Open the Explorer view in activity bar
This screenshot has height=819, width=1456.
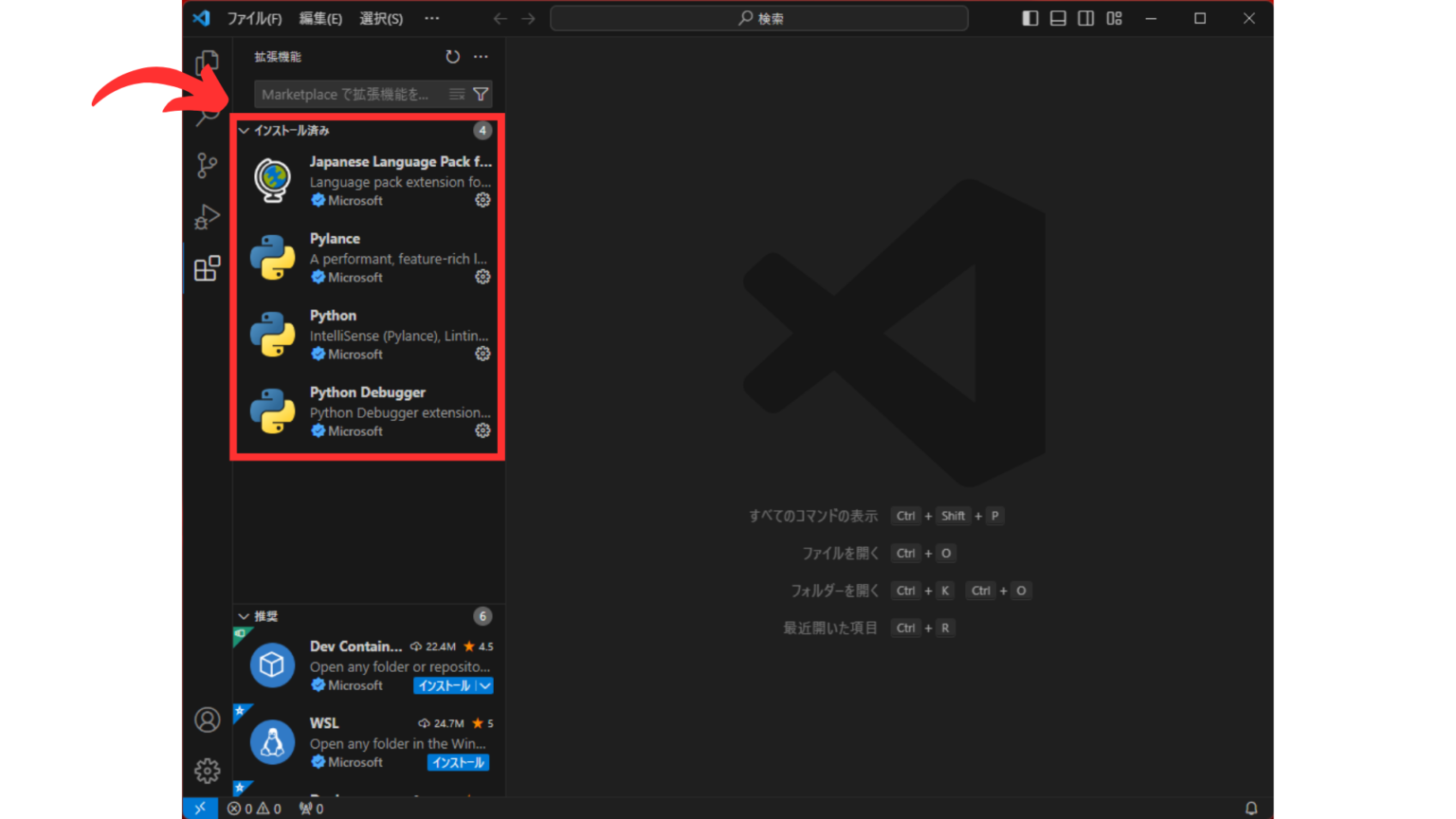click(x=207, y=63)
